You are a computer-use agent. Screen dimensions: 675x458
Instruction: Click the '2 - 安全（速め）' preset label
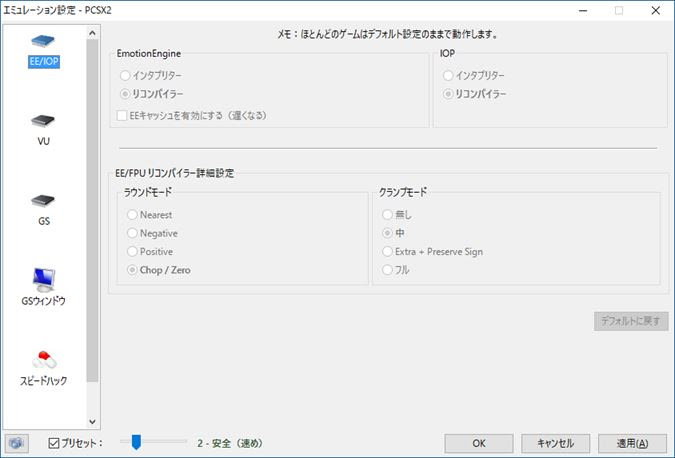(x=230, y=443)
